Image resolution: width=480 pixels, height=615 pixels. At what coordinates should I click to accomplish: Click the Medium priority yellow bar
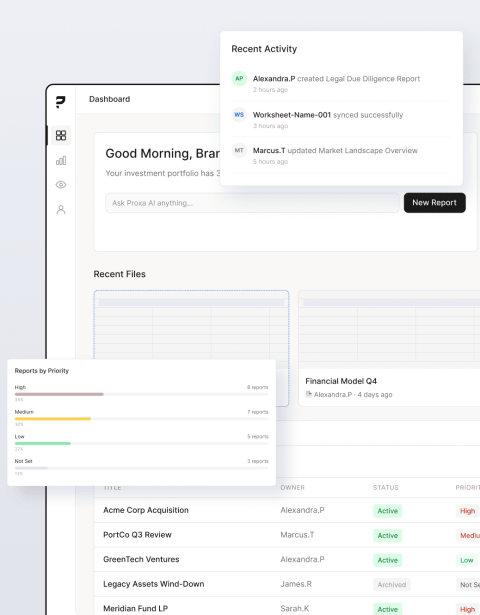click(53, 419)
